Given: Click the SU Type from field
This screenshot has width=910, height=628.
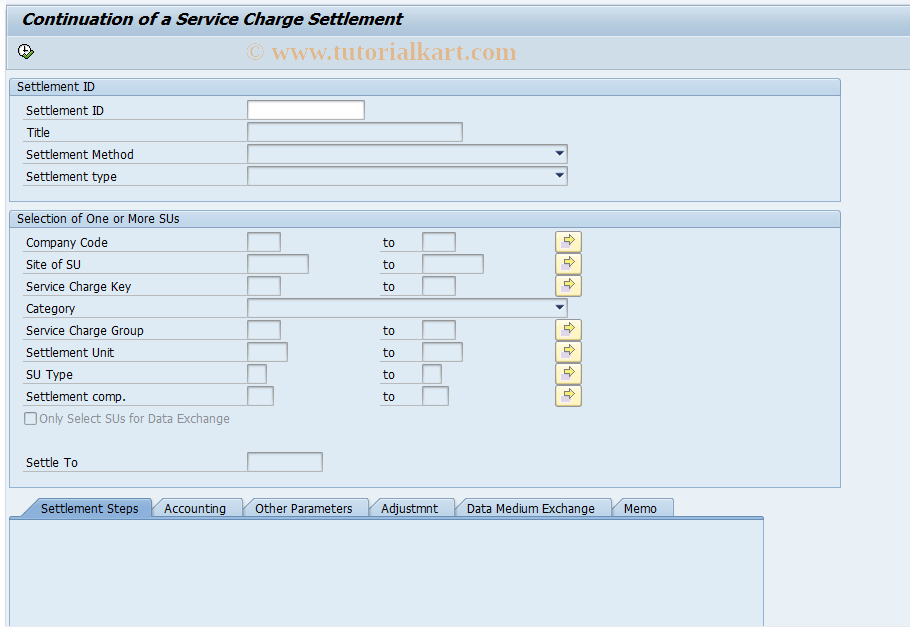Looking at the screenshot, I should pos(257,374).
